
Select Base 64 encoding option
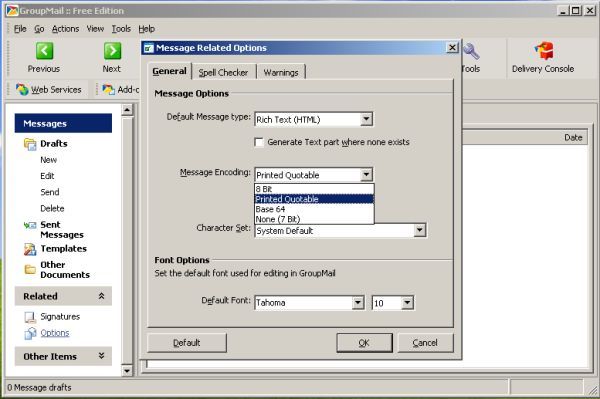click(x=314, y=209)
